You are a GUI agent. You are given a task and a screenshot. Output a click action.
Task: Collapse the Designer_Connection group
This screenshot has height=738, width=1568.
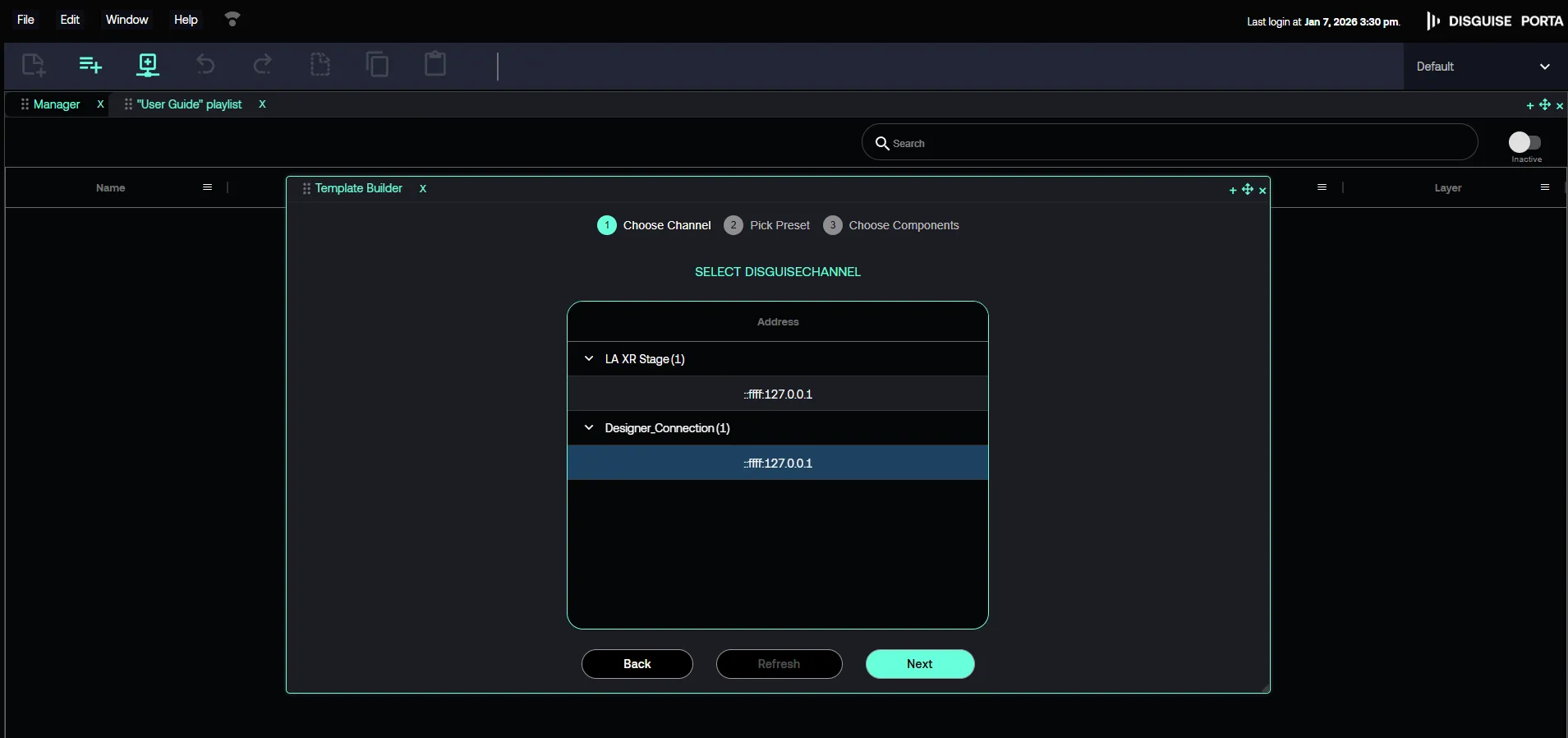[589, 428]
